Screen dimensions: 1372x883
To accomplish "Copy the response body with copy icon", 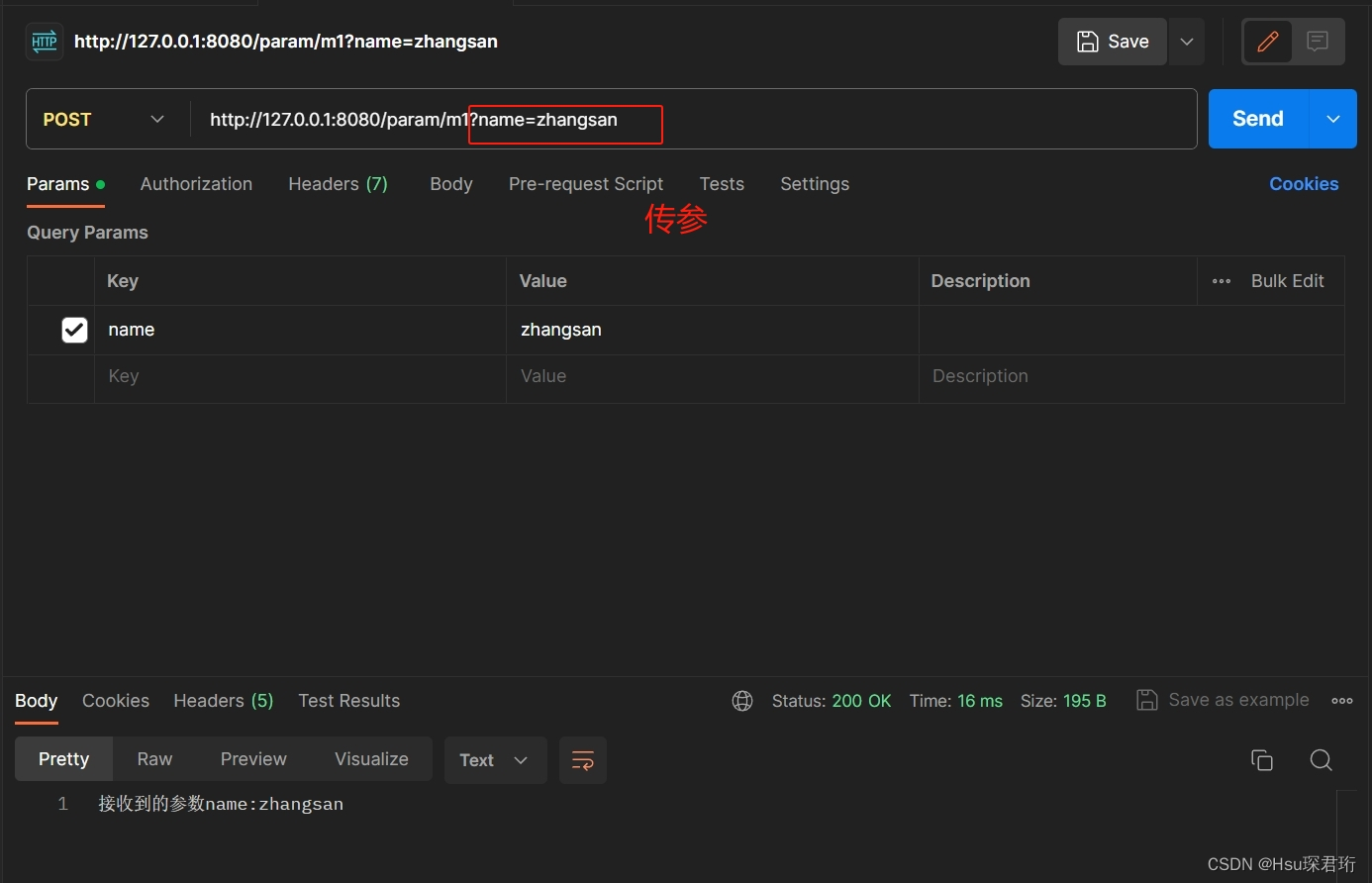I will (1262, 760).
